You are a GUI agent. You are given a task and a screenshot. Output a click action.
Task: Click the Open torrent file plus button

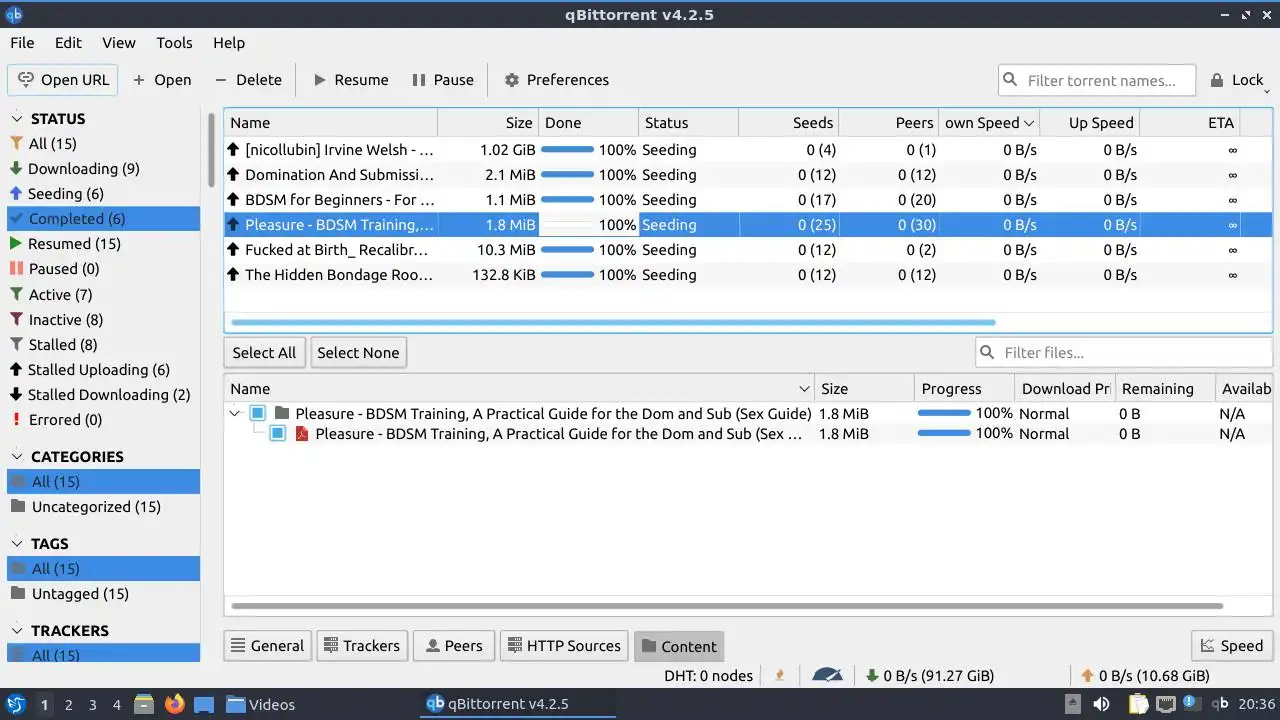coord(161,80)
